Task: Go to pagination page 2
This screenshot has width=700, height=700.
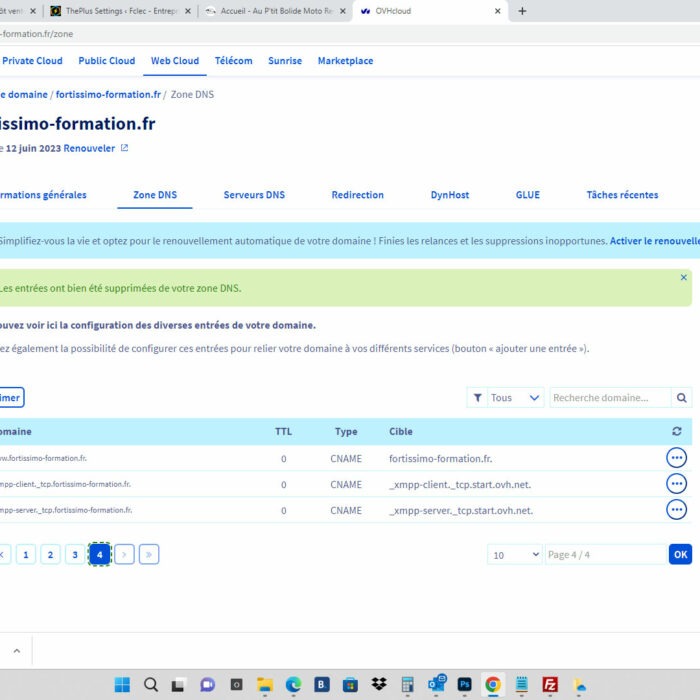Action: 50,554
